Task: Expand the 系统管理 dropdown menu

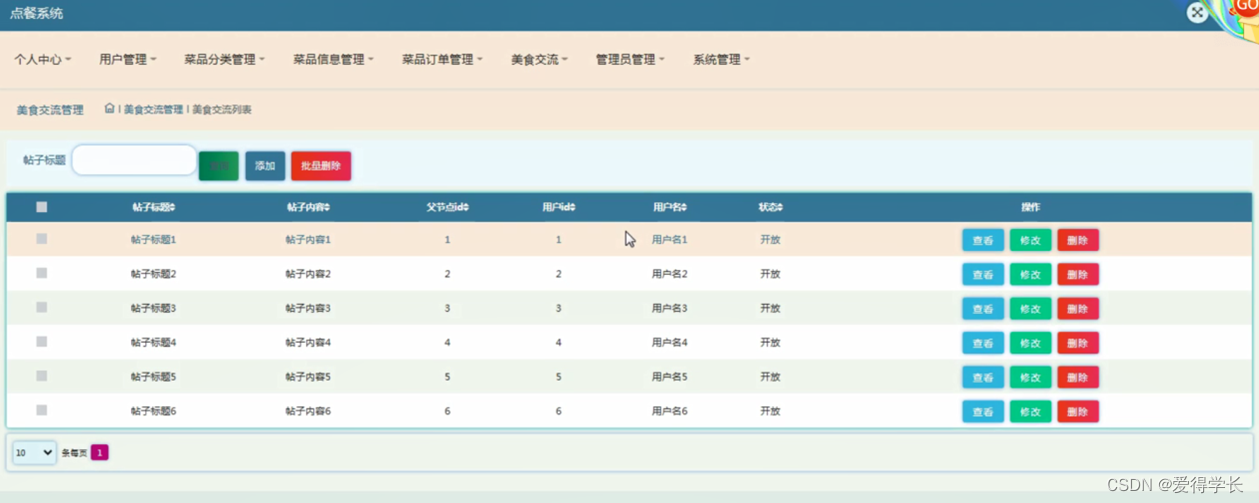Action: pos(721,60)
